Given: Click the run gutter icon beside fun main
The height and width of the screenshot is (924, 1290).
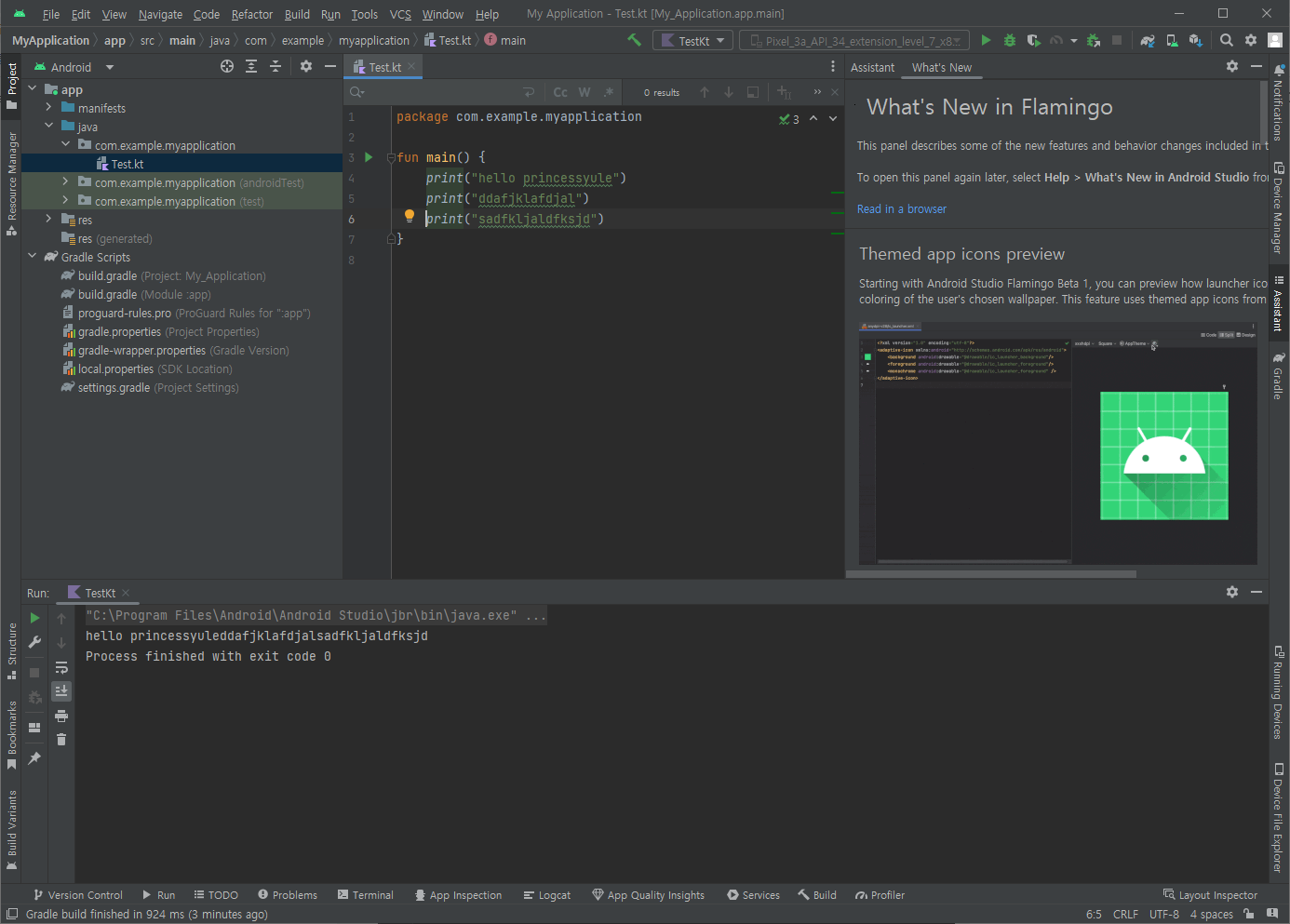Looking at the screenshot, I should pos(369,157).
